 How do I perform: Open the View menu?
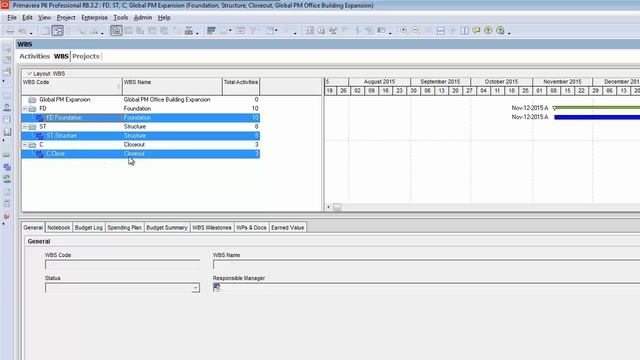pyautogui.click(x=44, y=18)
